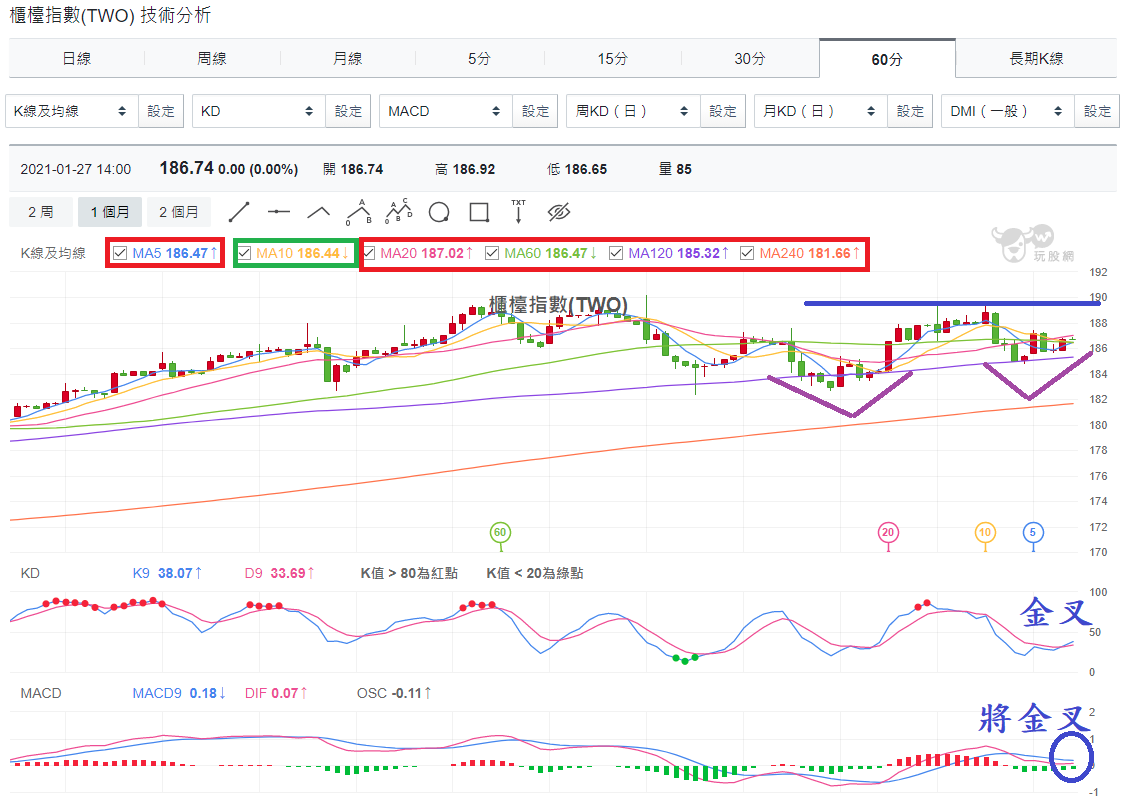Toggle hide drawings eye-slash icon
This screenshot has width=1145, height=800.
(559, 212)
